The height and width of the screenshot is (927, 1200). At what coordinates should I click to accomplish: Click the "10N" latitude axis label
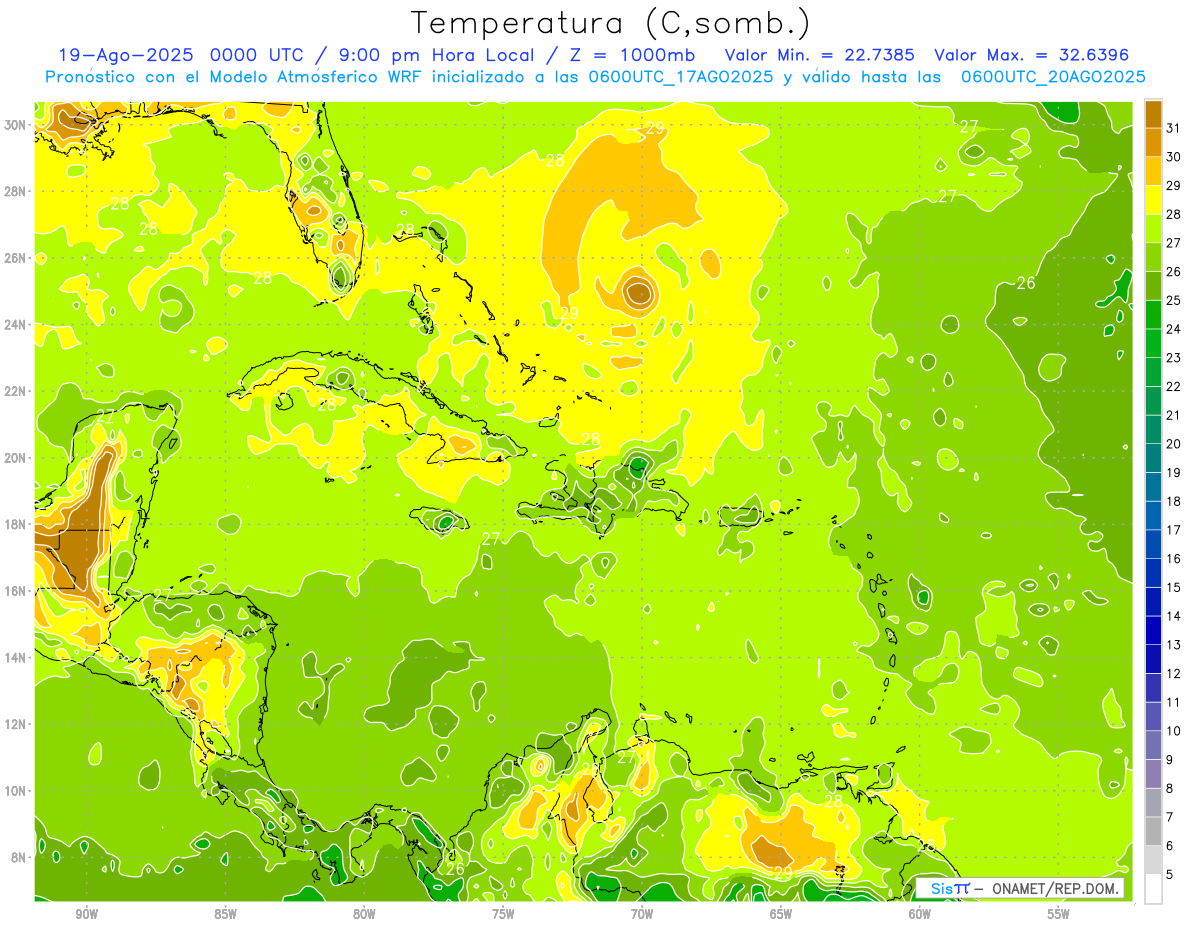click(x=15, y=791)
